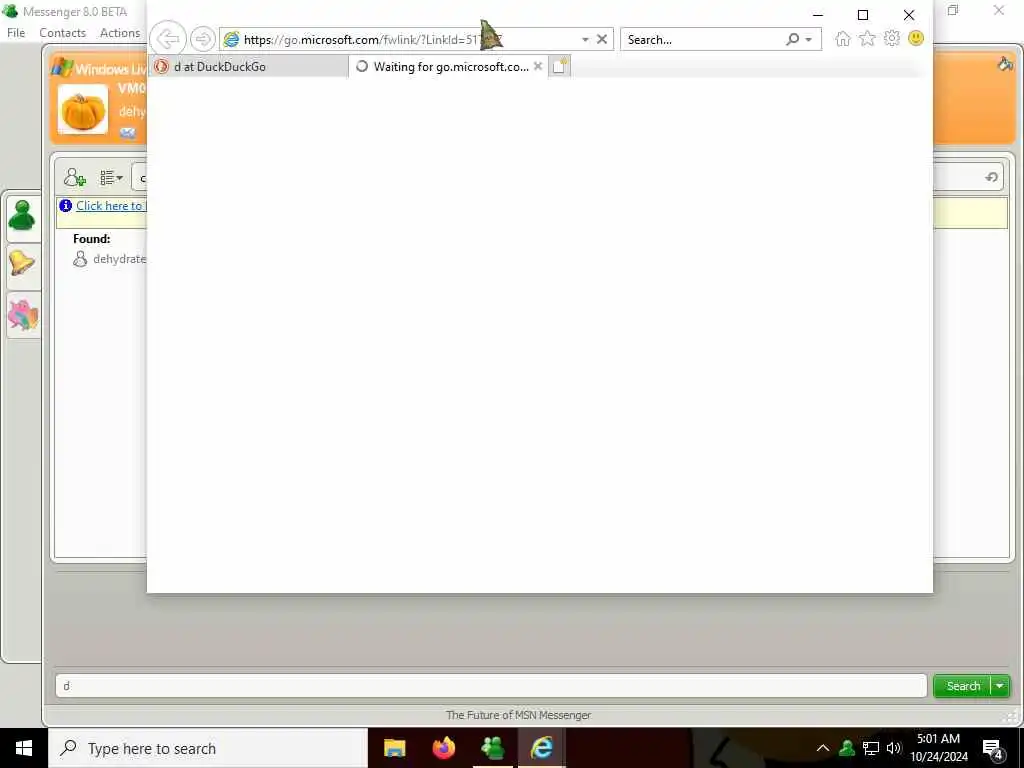1024x768 pixels.
Task: Open IE Home page icon
Action: 842,39
